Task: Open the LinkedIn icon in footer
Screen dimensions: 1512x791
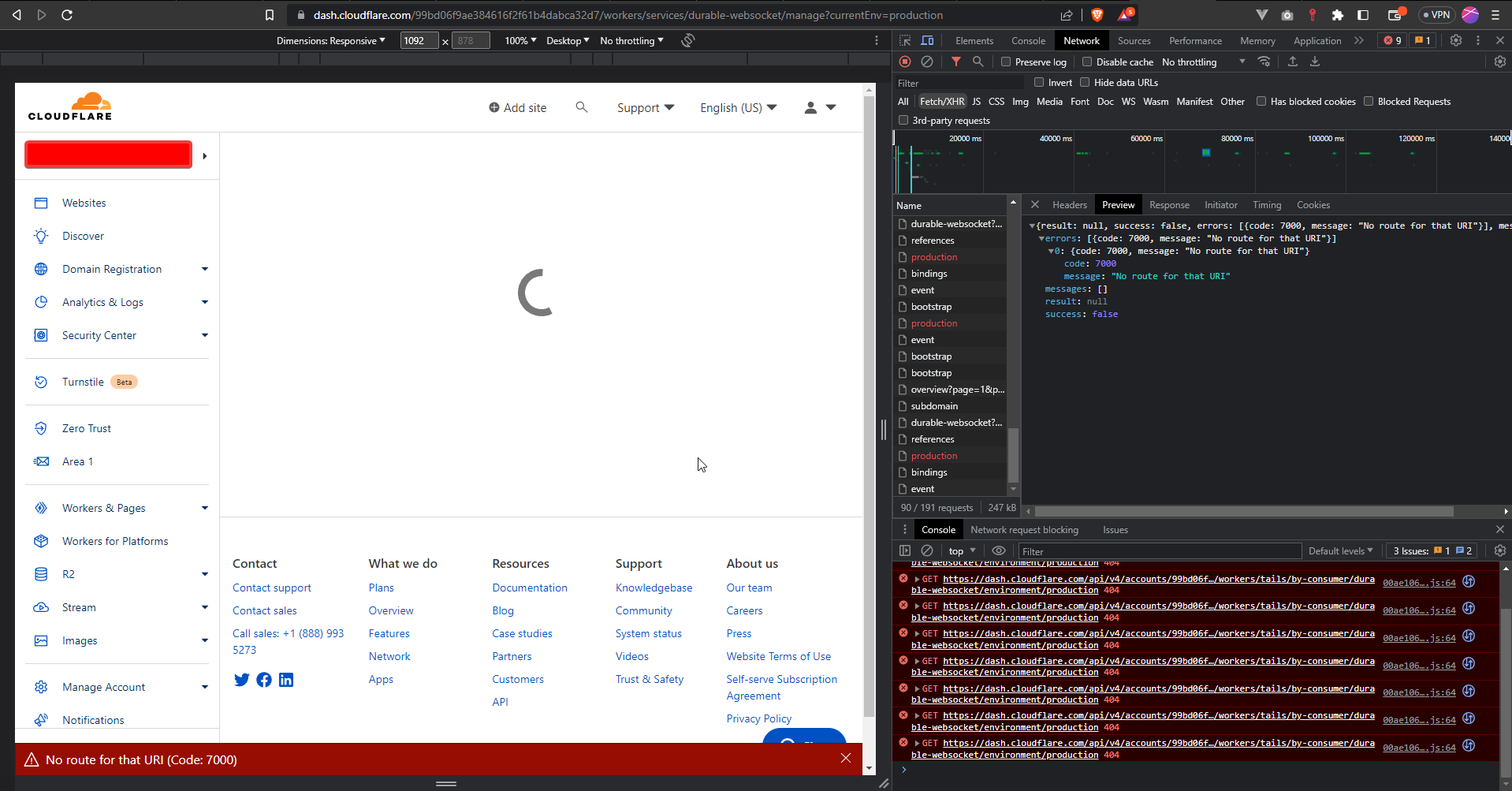Action: (286, 680)
